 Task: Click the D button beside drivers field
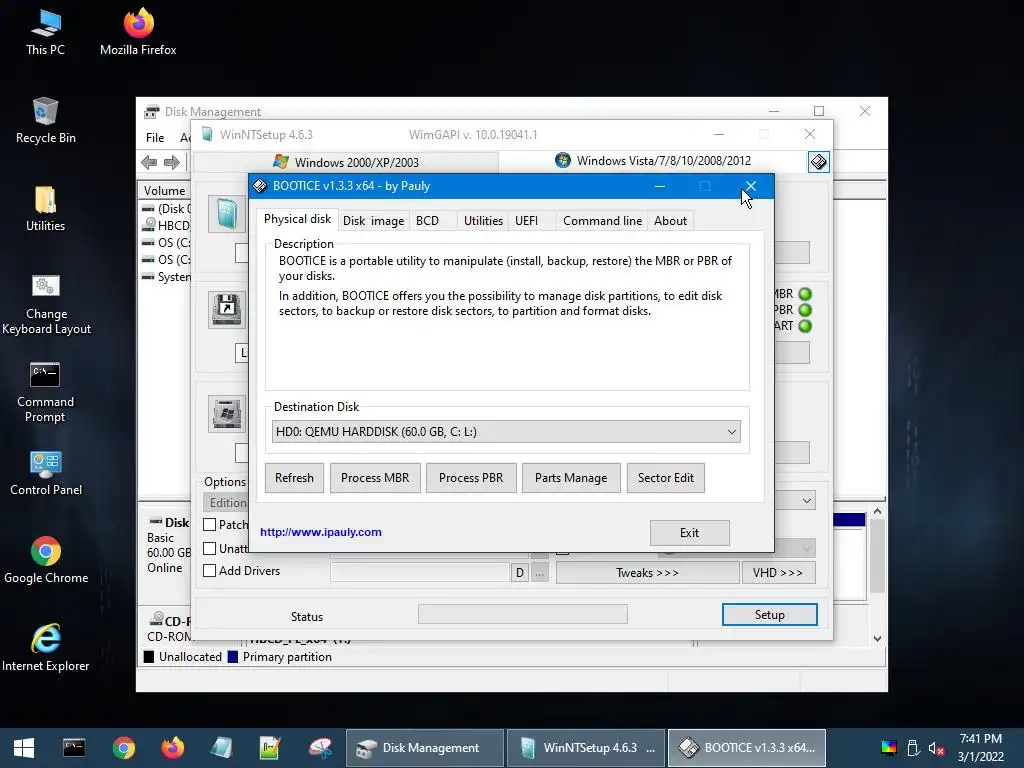click(520, 573)
